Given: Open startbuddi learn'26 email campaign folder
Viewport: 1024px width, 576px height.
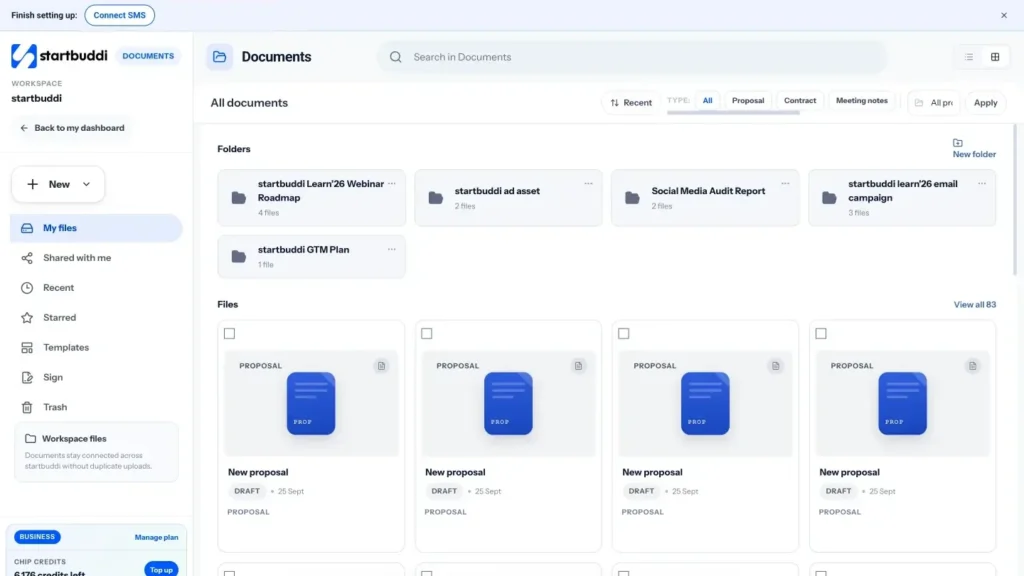Looking at the screenshot, I should [902, 198].
